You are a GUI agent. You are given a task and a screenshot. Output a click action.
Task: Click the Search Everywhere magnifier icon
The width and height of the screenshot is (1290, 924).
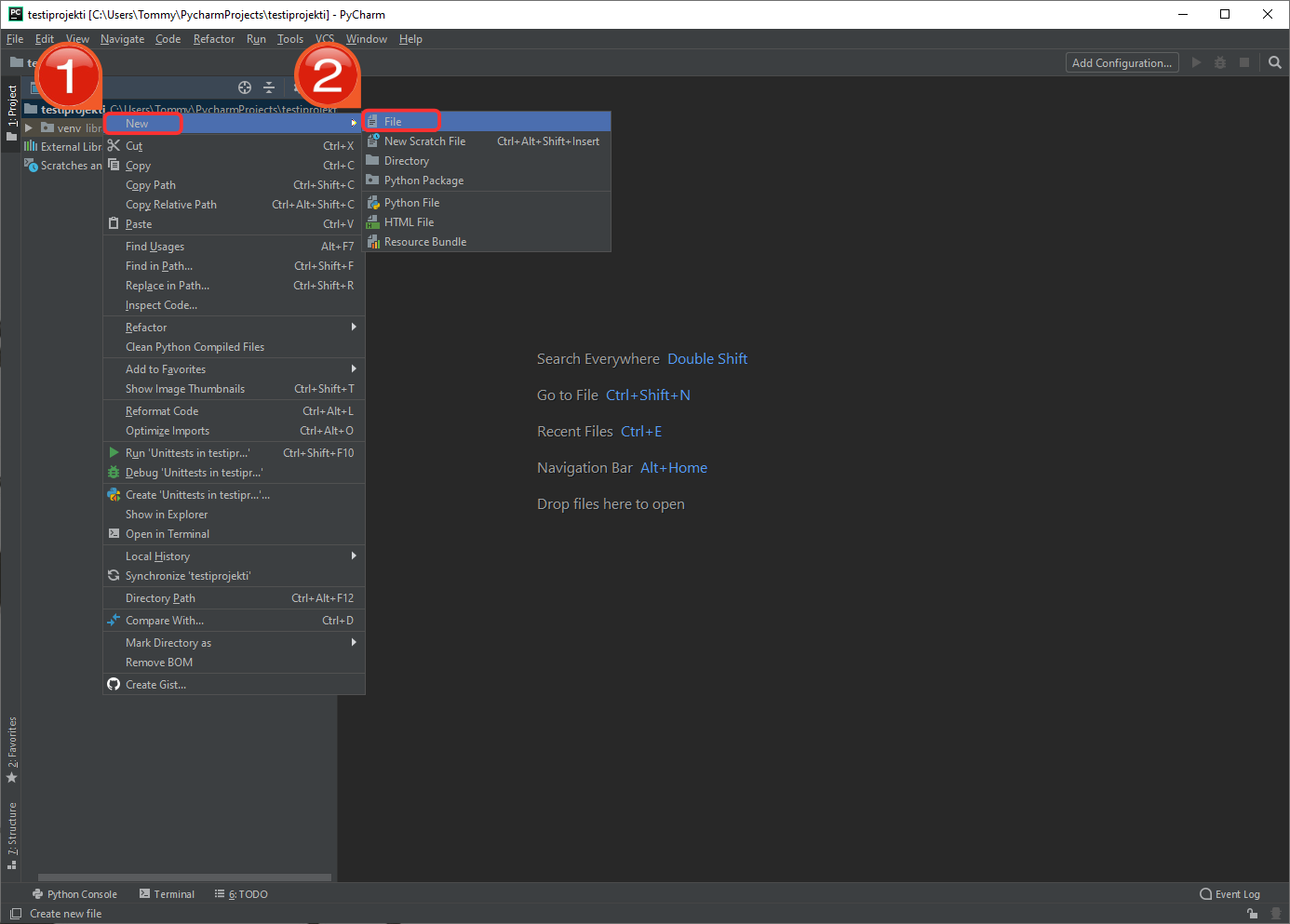(x=1274, y=62)
